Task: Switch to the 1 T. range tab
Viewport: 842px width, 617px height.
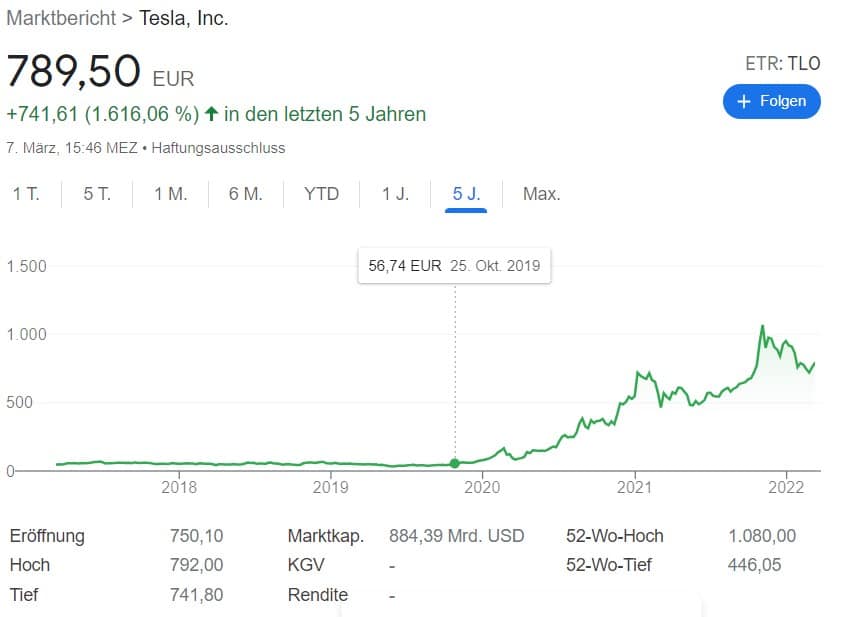Action: tap(26, 194)
